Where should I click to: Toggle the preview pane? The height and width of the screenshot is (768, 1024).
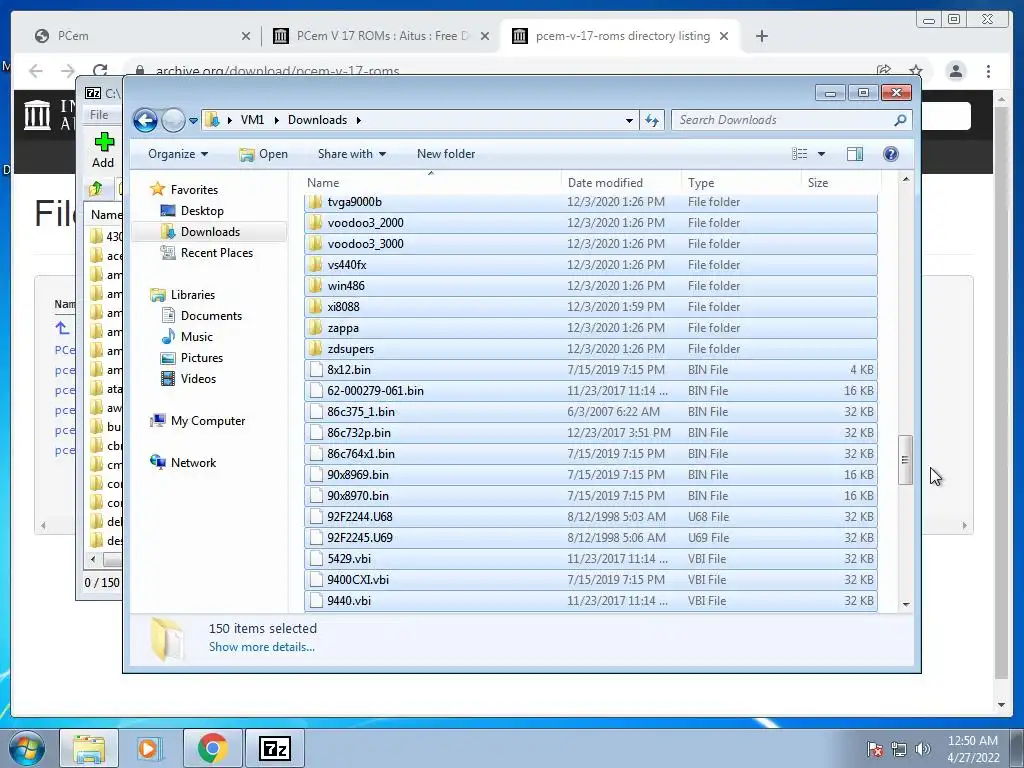[x=855, y=154]
